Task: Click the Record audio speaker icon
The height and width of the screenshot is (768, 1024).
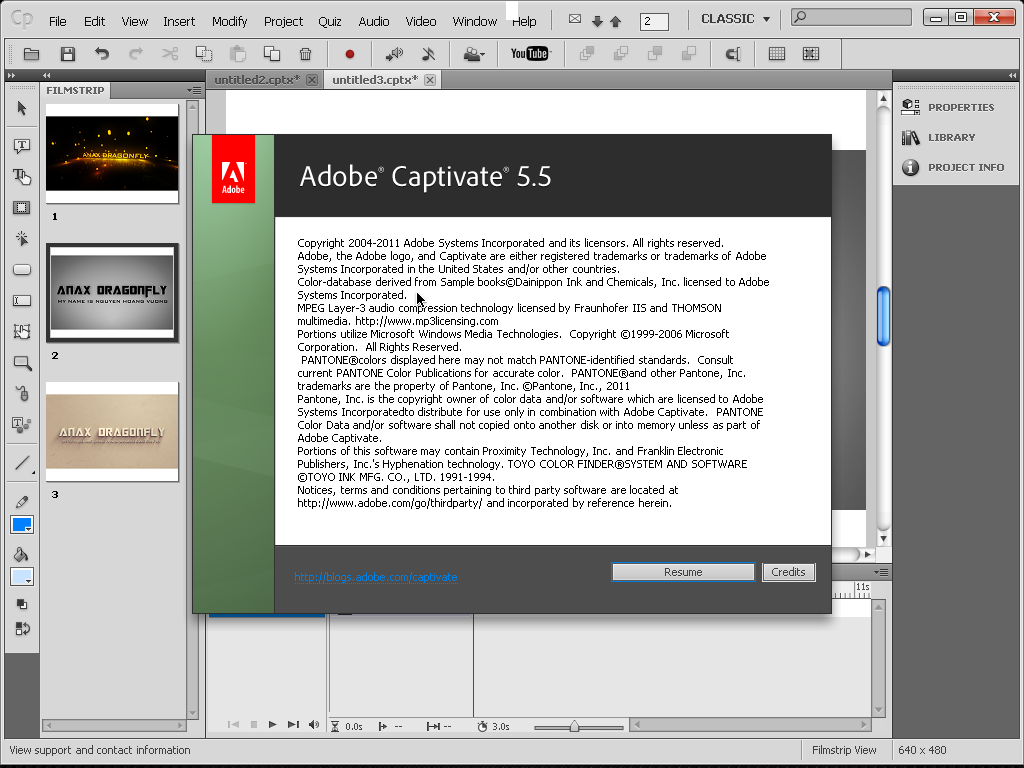Action: coord(394,54)
